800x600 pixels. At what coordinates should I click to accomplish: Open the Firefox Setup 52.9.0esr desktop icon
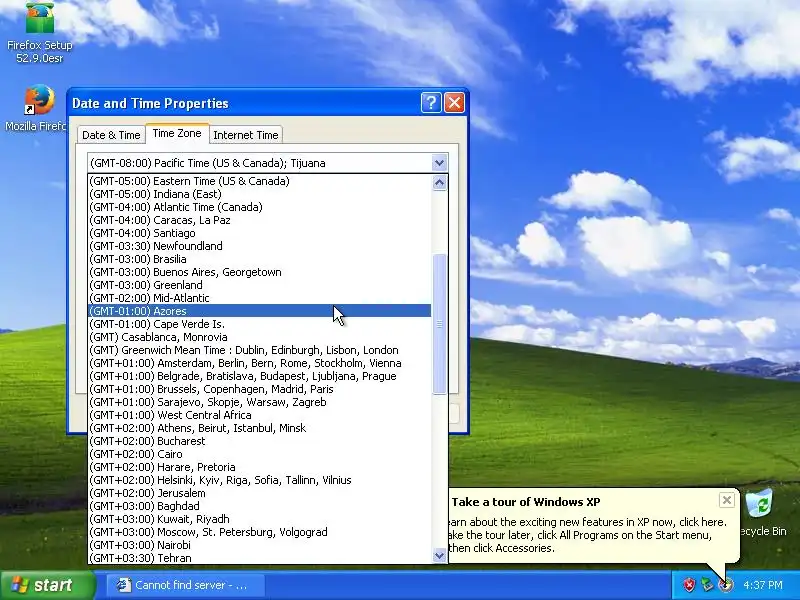pos(40,32)
